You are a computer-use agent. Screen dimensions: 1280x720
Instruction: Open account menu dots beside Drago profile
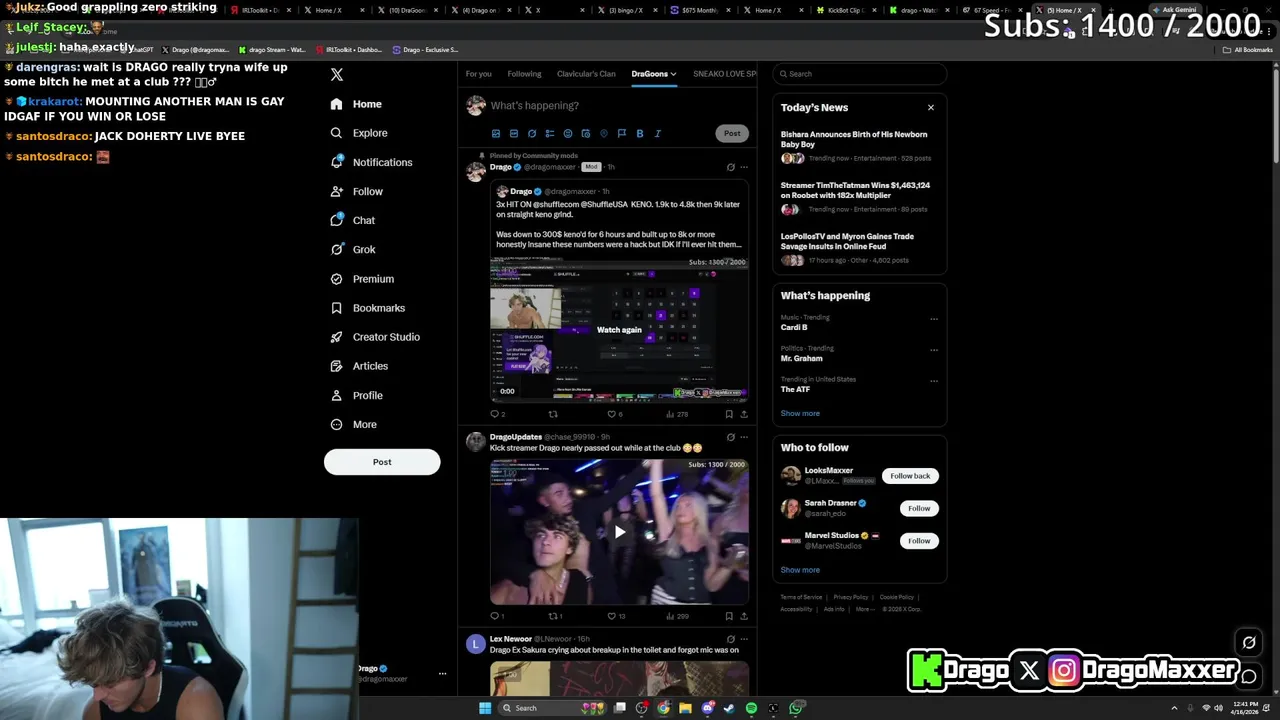tap(442, 674)
